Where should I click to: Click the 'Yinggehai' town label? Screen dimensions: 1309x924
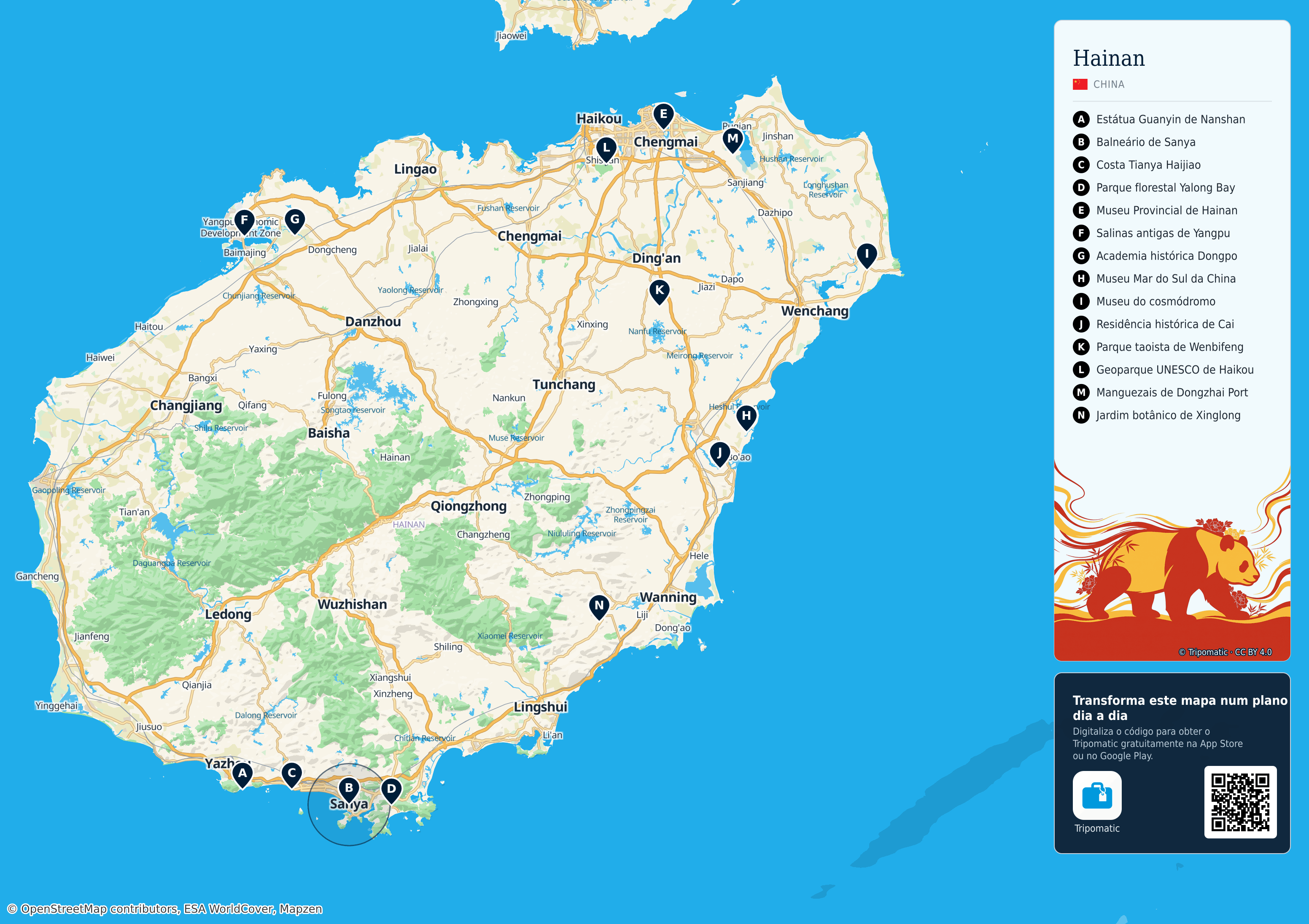tap(57, 706)
